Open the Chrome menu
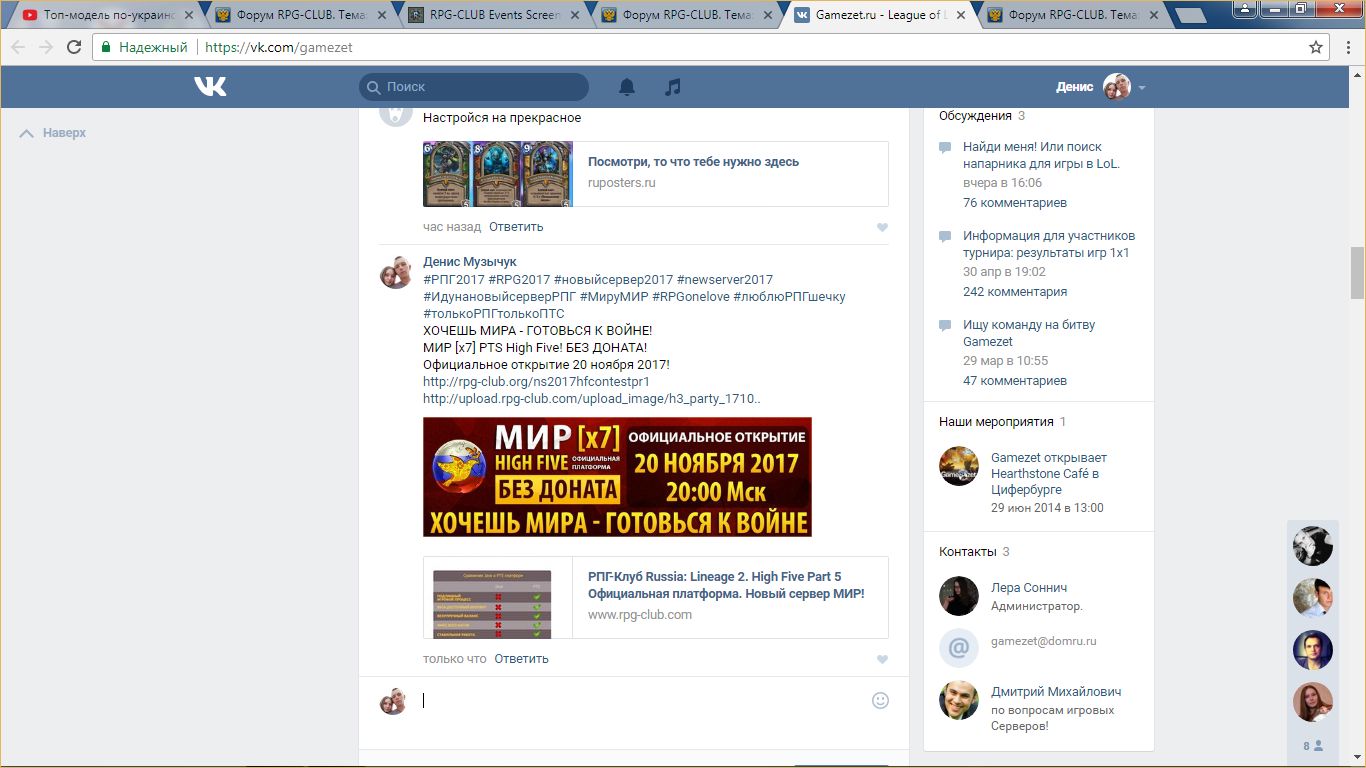The height and width of the screenshot is (768, 1366). pos(1348,47)
